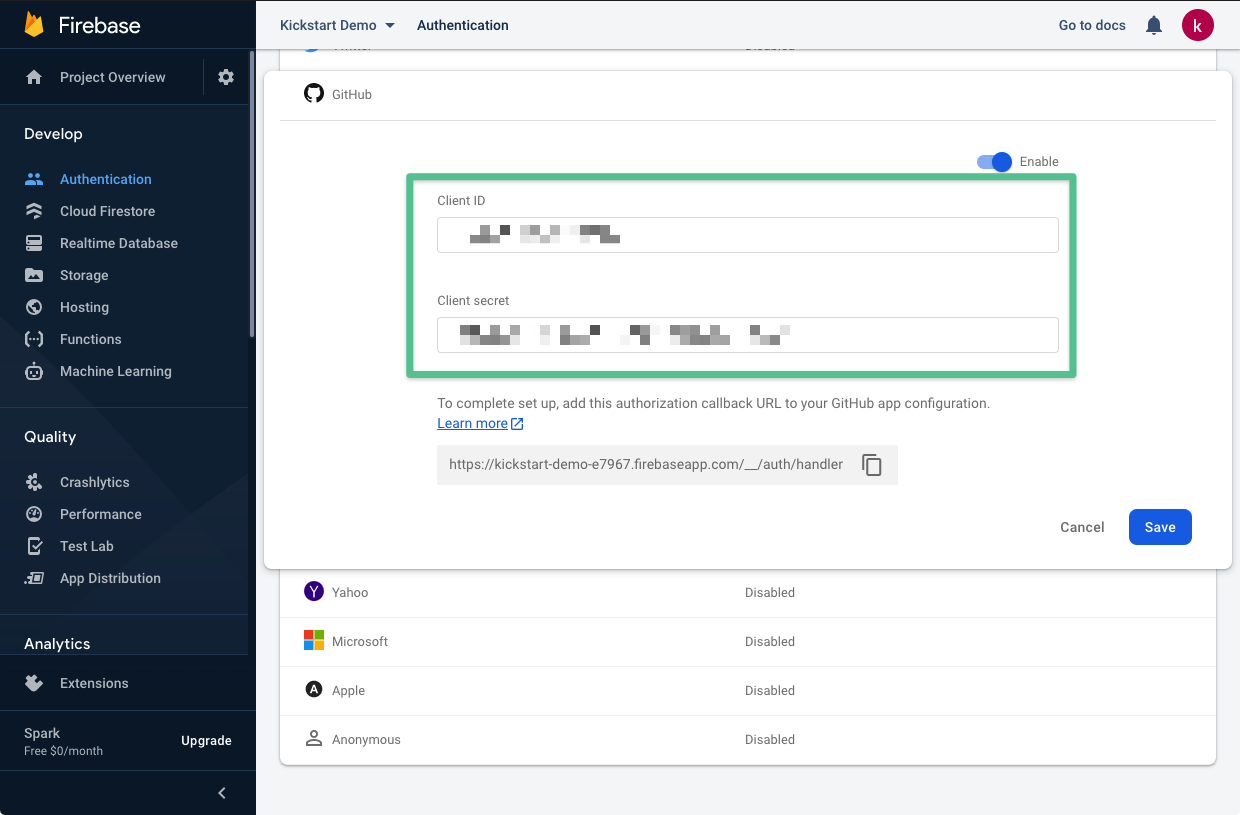
Task: Open Hosting in the sidebar
Action: [x=84, y=307]
